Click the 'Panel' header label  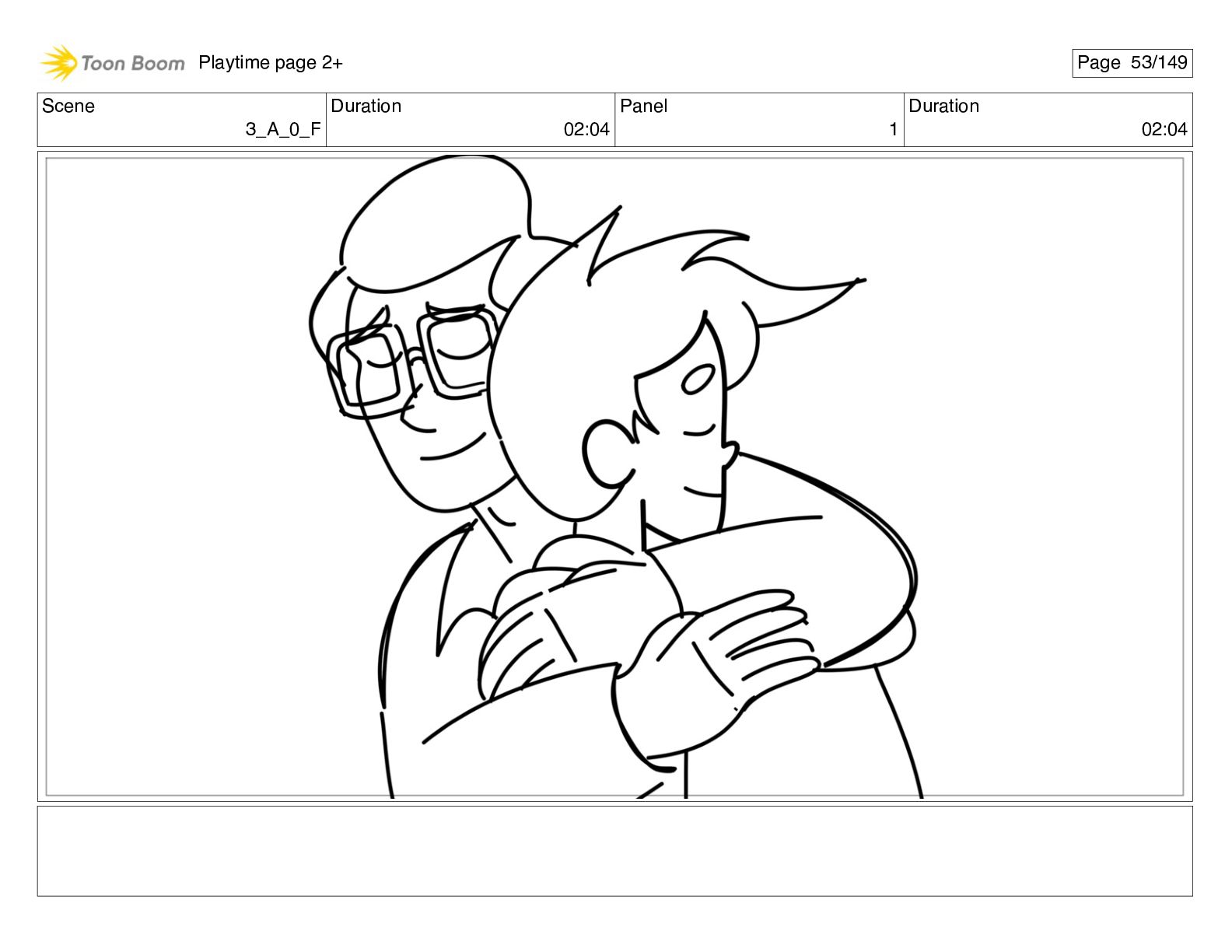click(x=644, y=106)
